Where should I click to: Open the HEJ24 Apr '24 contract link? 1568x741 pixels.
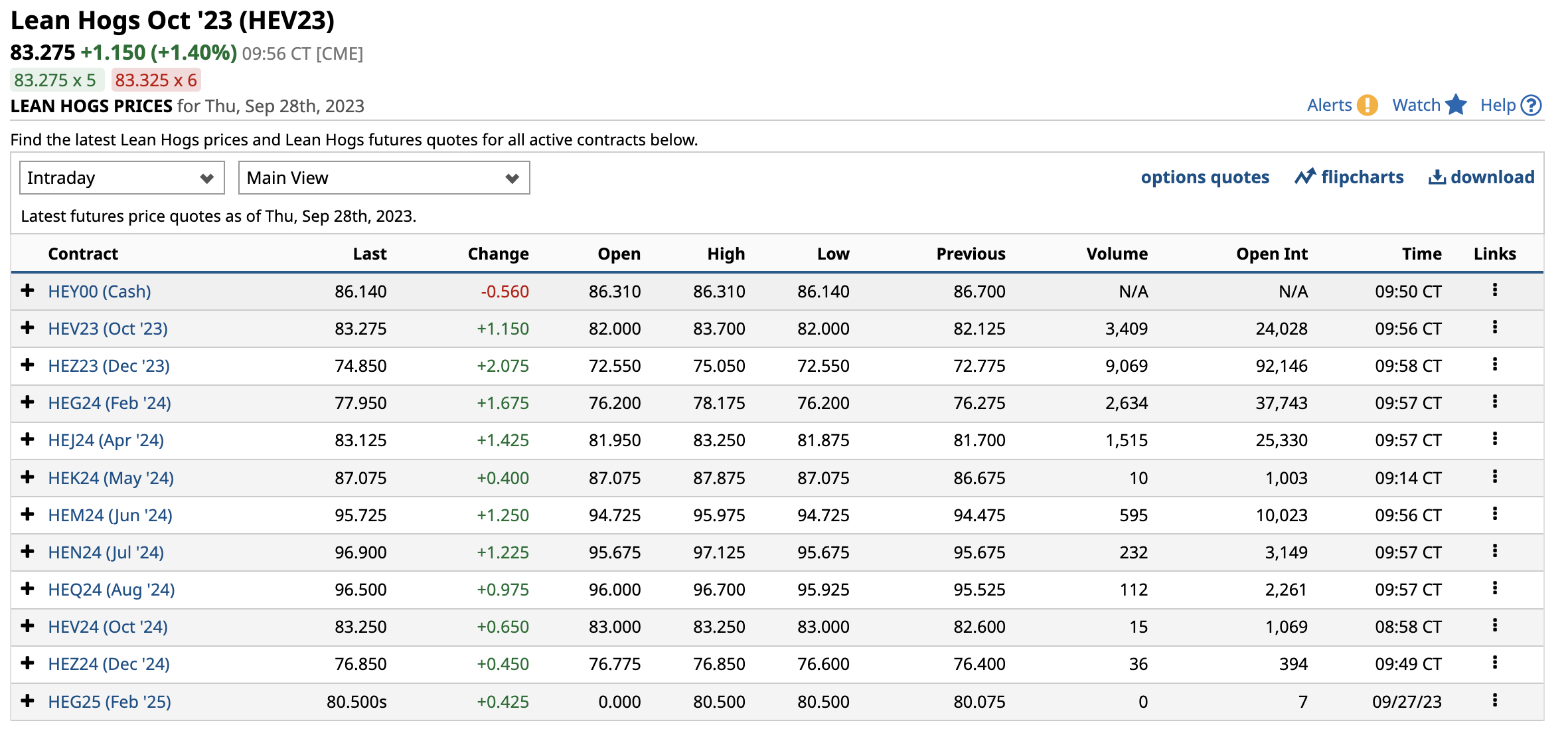tap(106, 440)
